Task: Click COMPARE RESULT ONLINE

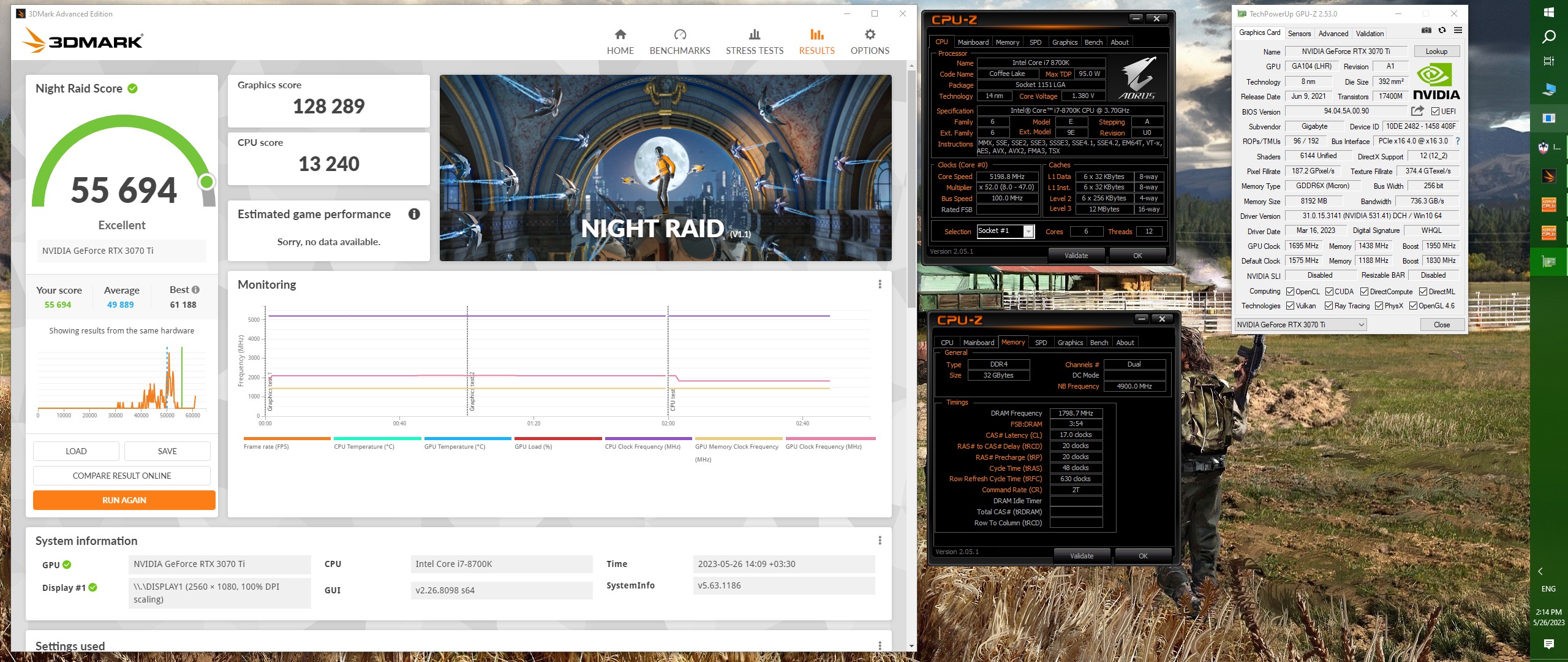Action: [x=121, y=476]
